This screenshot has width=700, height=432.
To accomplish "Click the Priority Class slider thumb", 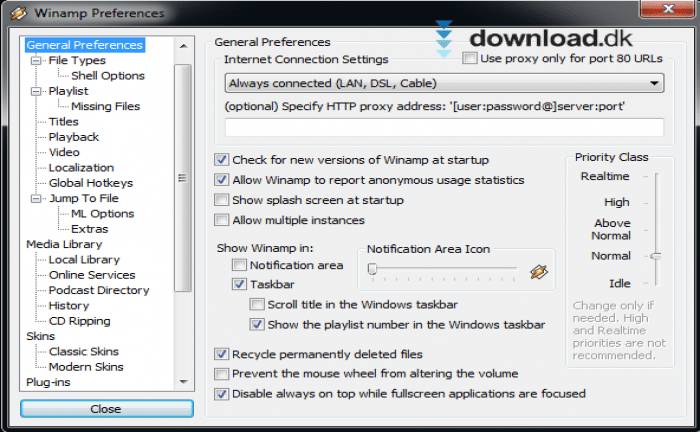I will click(656, 256).
